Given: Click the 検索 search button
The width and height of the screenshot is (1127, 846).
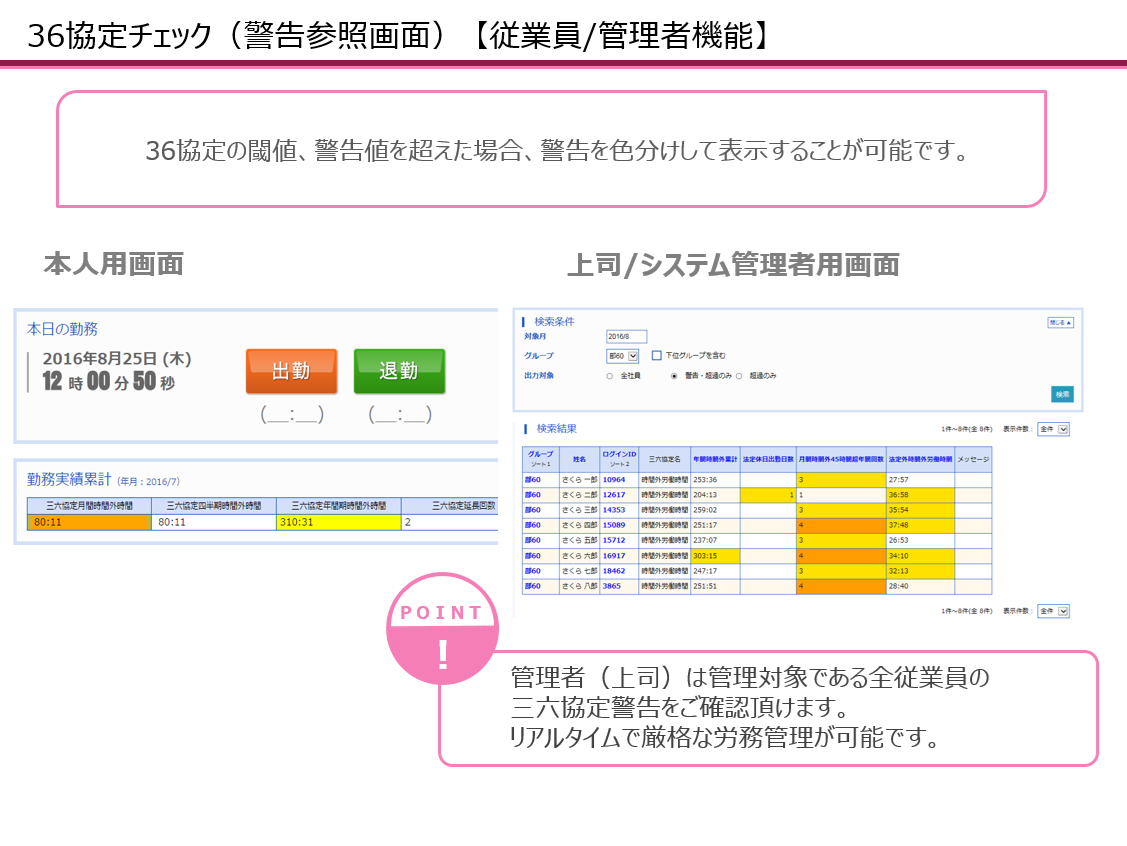Looking at the screenshot, I should point(1064,394).
